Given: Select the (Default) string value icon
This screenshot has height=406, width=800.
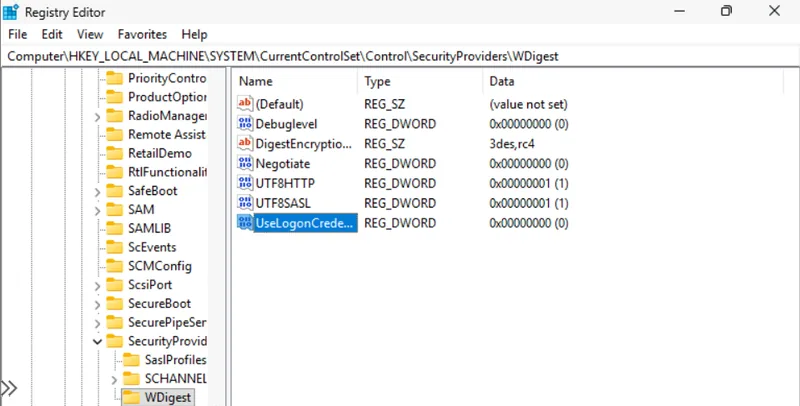Looking at the screenshot, I should tap(245, 104).
